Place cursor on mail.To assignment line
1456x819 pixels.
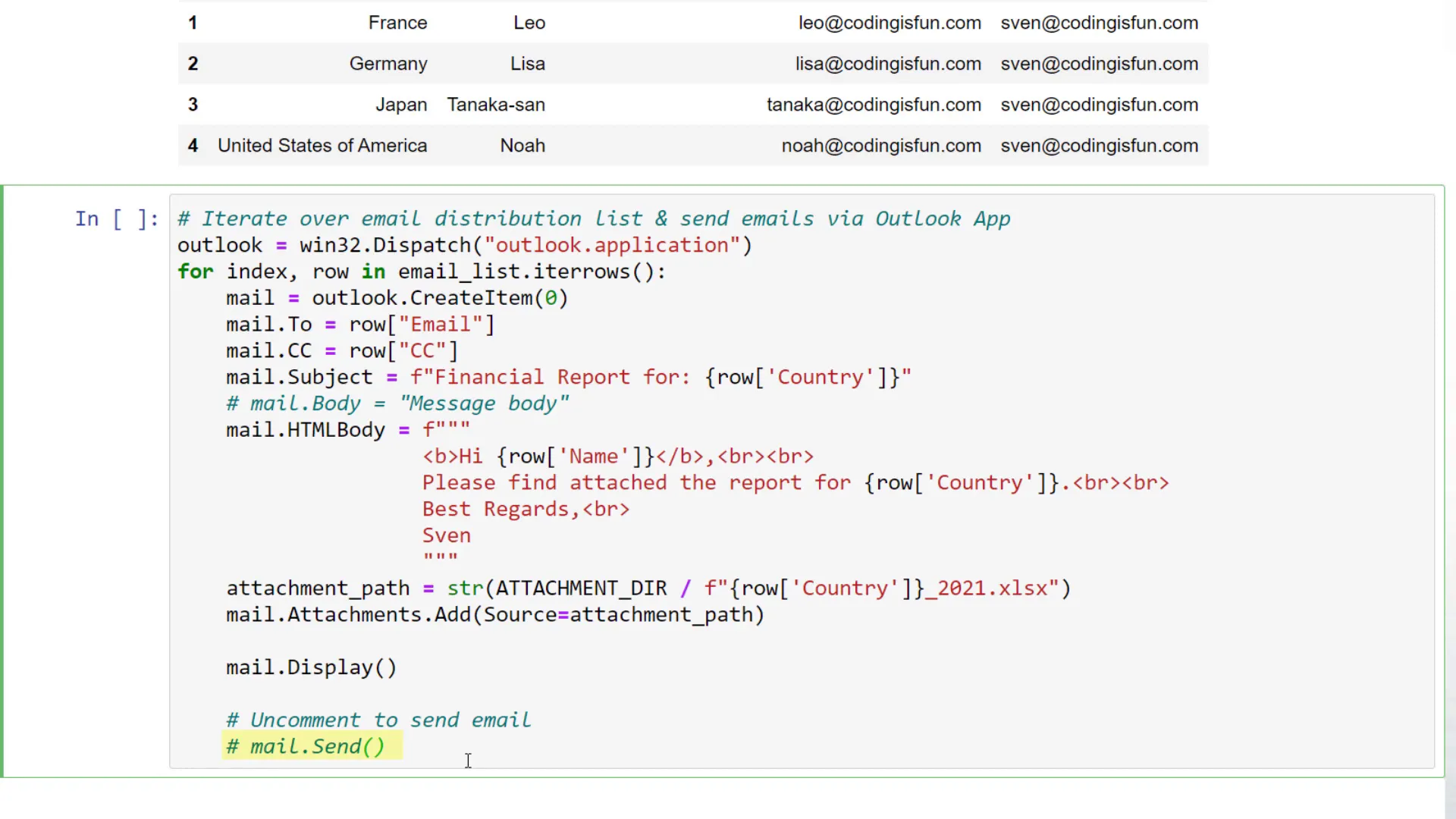[359, 325]
